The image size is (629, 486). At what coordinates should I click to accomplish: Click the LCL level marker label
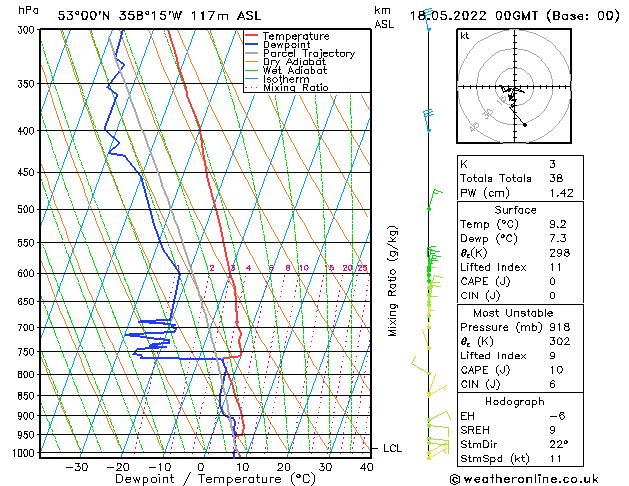[x=392, y=448]
